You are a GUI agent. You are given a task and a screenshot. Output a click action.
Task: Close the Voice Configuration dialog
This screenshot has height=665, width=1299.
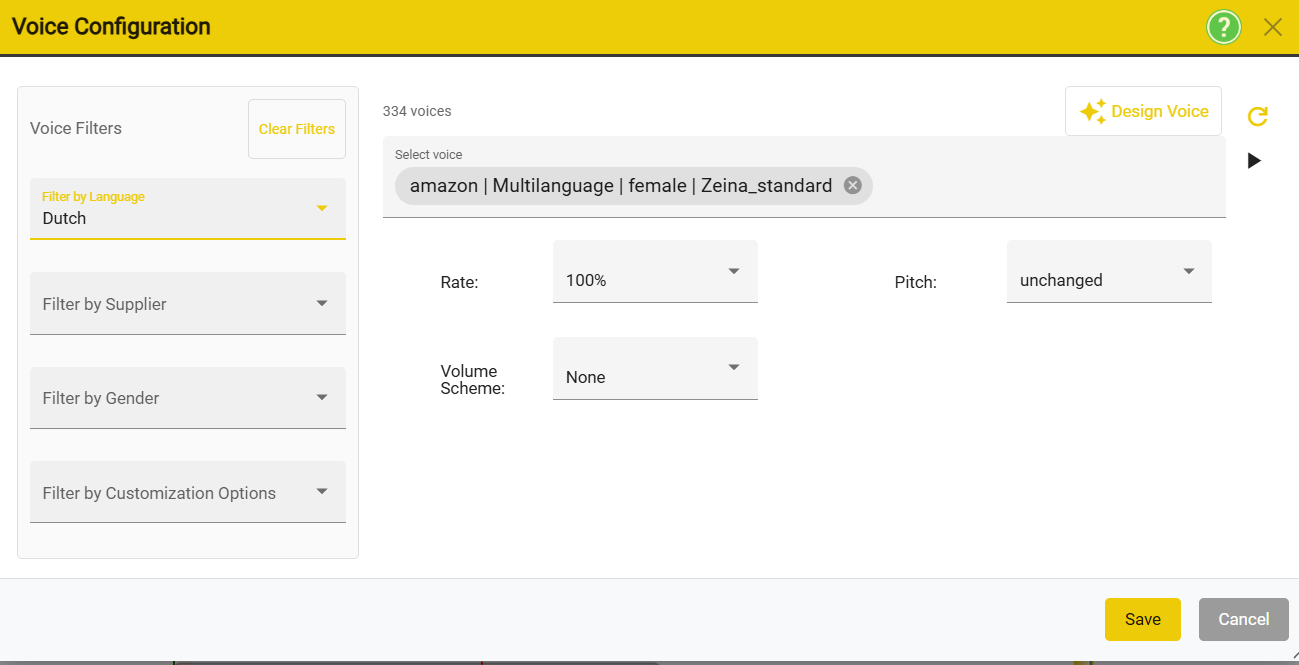pyautogui.click(x=1273, y=27)
